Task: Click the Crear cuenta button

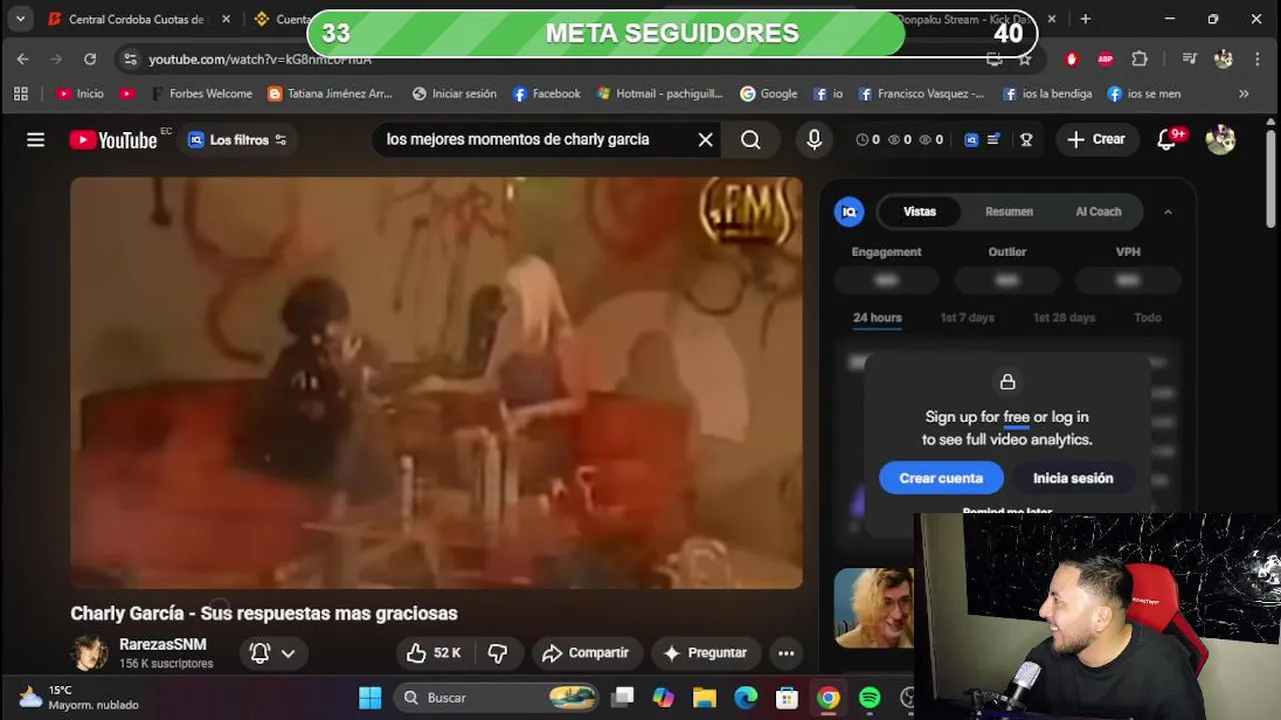Action: 941,478
